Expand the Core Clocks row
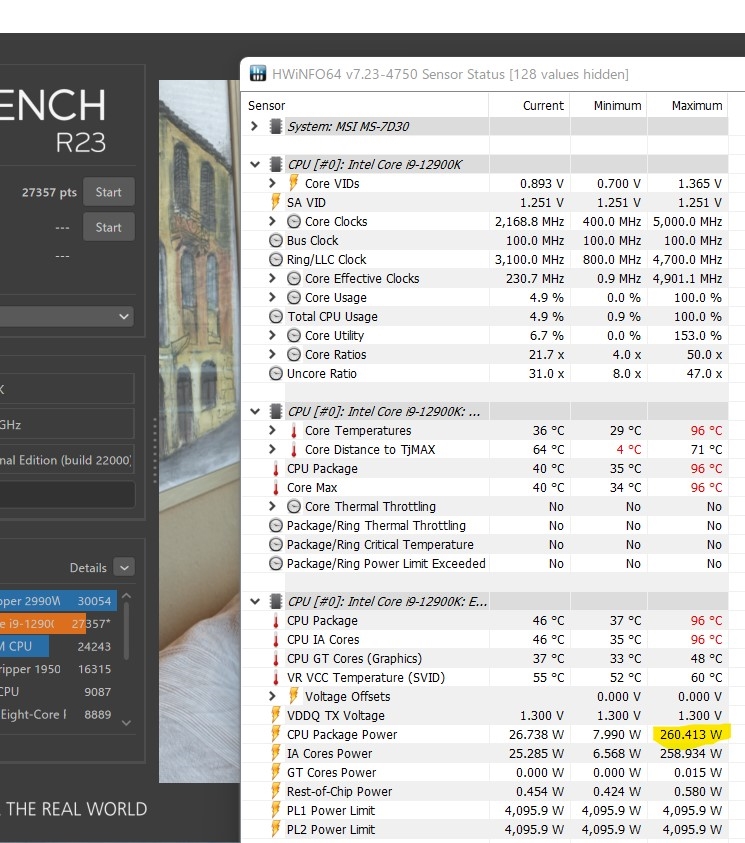Image resolution: width=745 pixels, height=843 pixels. pos(273,221)
